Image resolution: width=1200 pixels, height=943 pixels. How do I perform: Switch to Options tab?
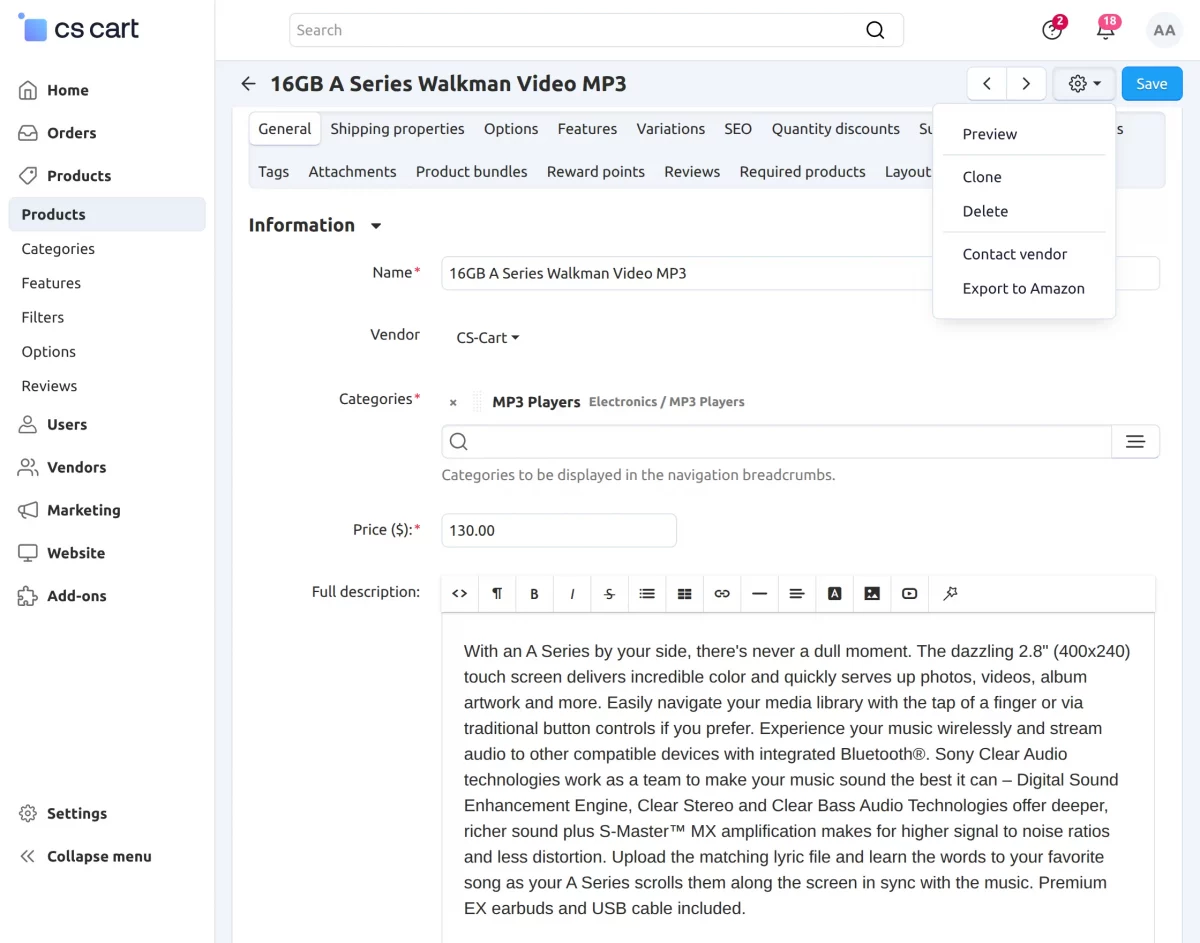[511, 129]
